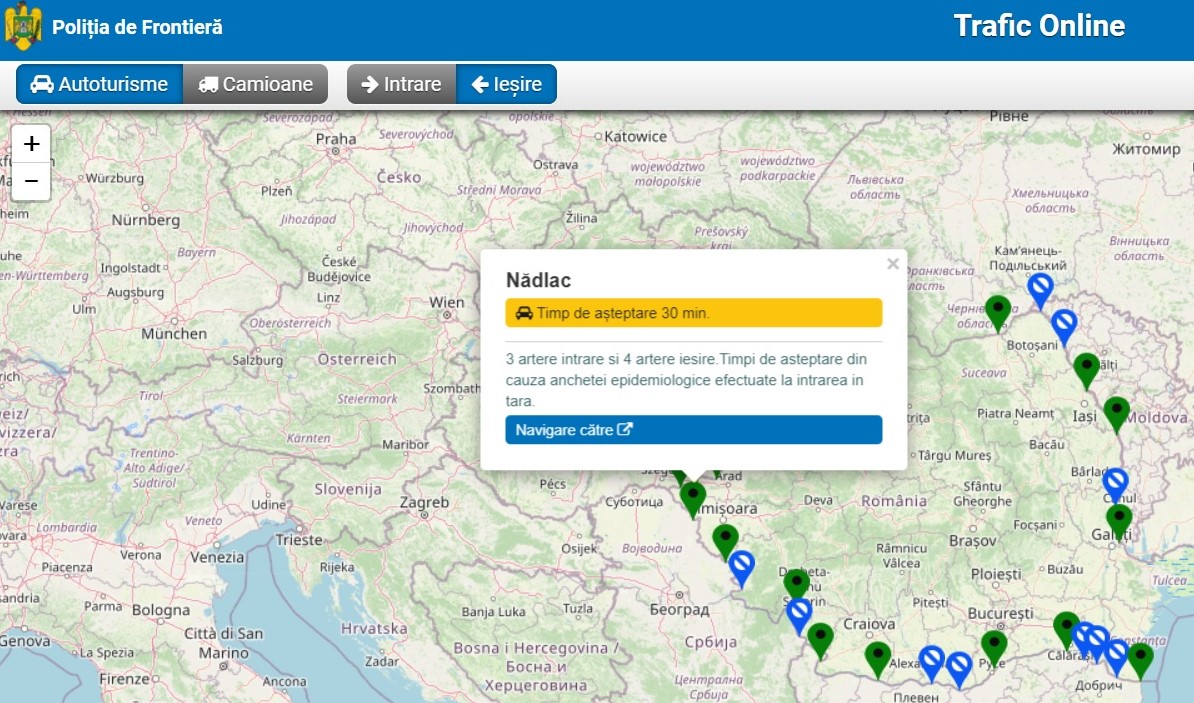This screenshot has height=703, width=1194.
Task: Zoom in the map with plus button
Action: [x=31, y=144]
